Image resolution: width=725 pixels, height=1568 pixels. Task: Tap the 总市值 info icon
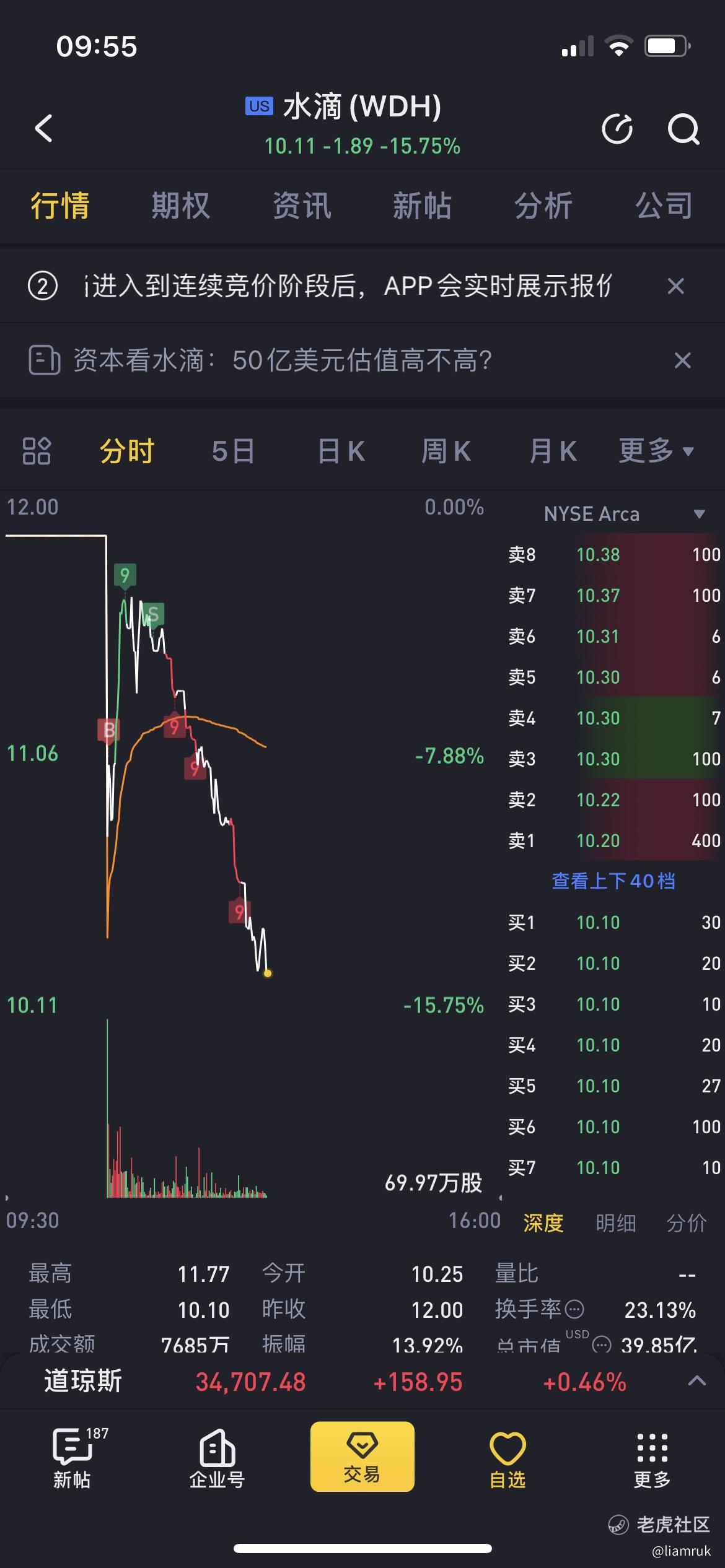pos(602,1344)
